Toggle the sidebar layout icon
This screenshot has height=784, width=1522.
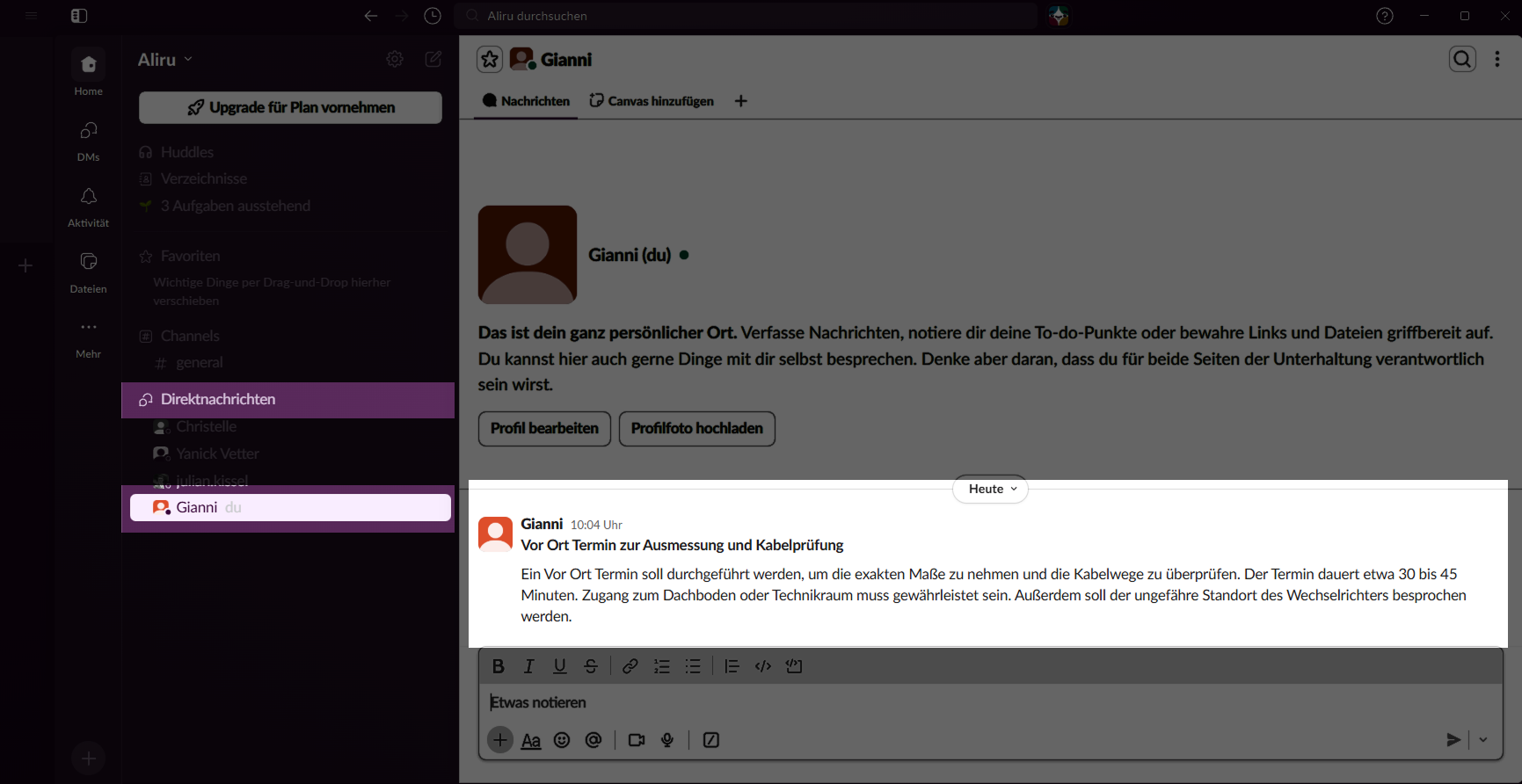click(79, 16)
